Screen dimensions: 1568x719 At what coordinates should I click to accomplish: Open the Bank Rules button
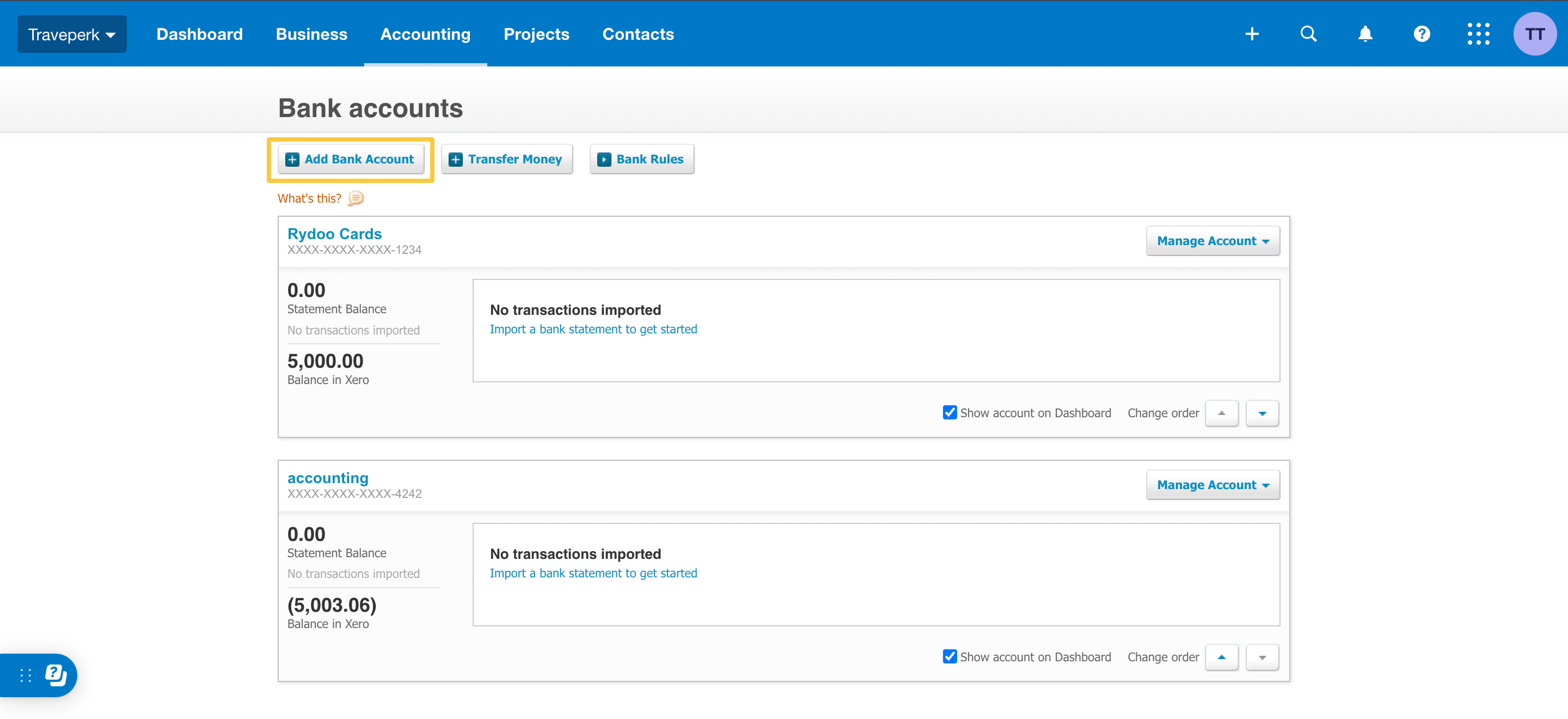click(x=641, y=160)
